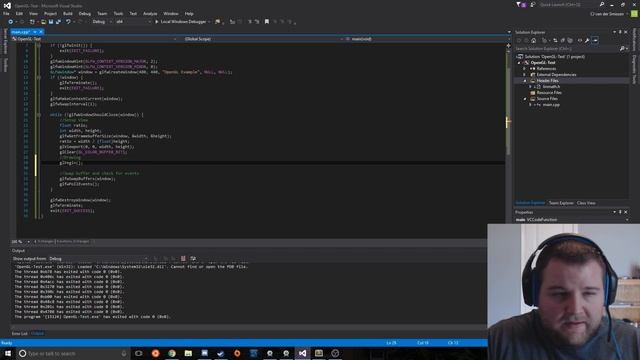Image resolution: width=640 pixels, height=360 pixels.
Task: Select main.cpp in Solution Explorer
Action: [x=551, y=105]
